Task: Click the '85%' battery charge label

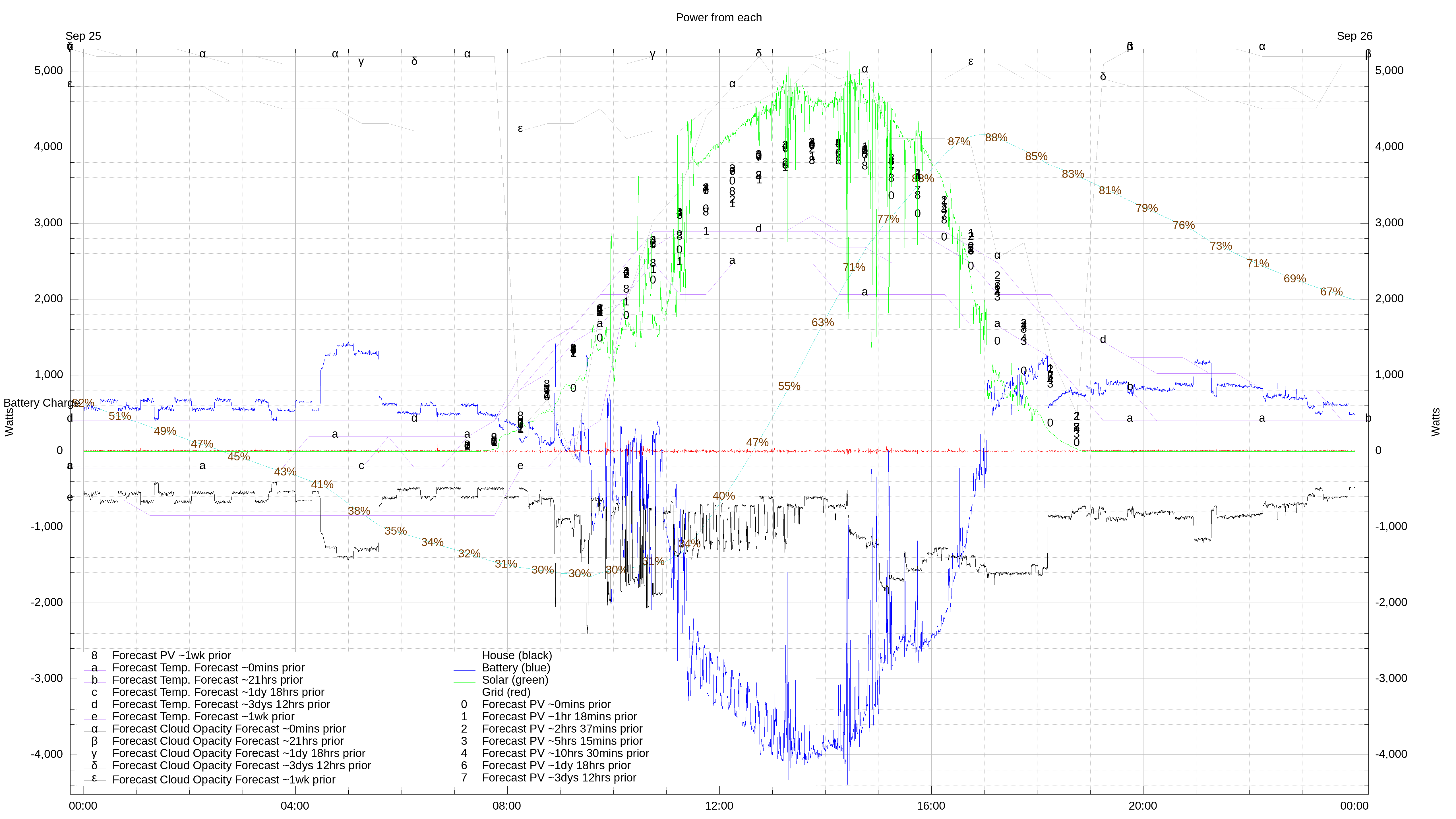Action: pos(1036,157)
